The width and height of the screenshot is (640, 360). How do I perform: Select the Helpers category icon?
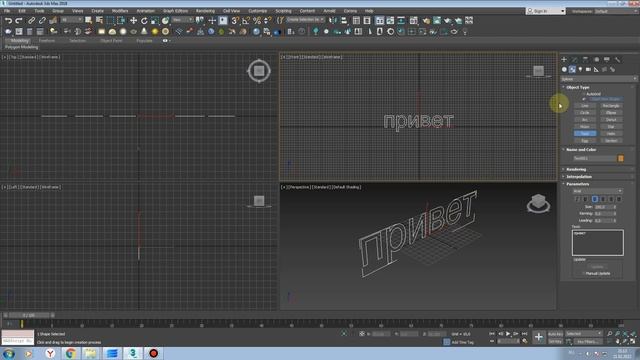(x=596, y=70)
